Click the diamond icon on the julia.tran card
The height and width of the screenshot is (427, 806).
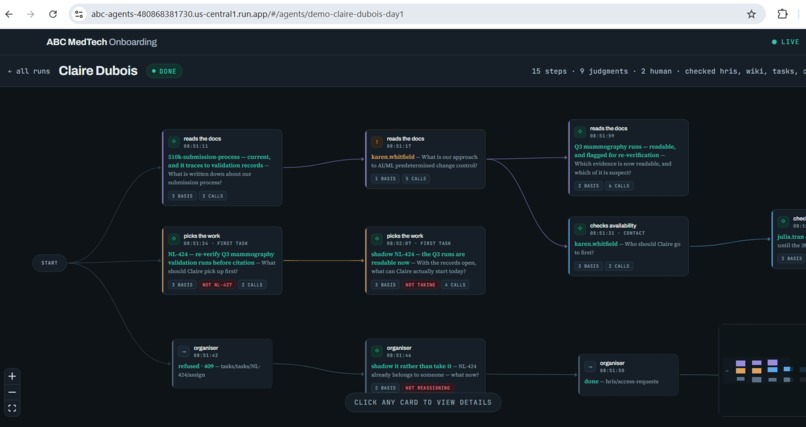pos(783,221)
